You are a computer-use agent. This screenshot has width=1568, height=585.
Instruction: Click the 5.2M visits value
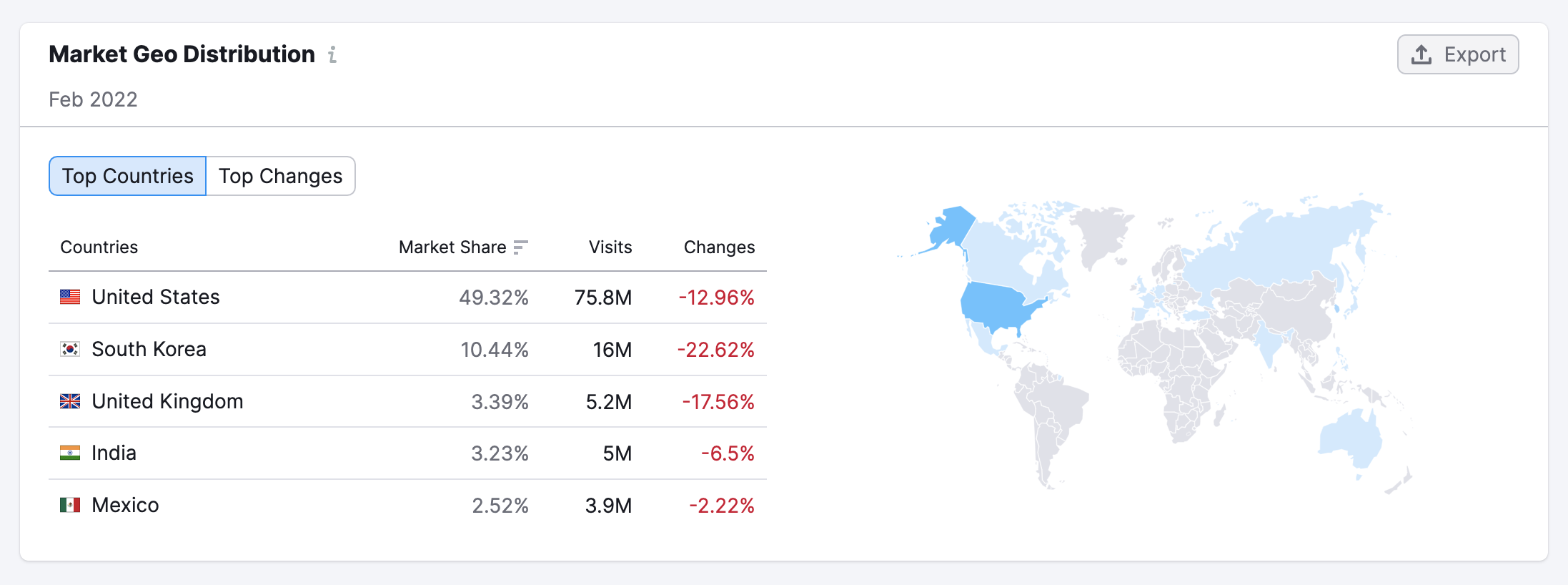click(609, 402)
